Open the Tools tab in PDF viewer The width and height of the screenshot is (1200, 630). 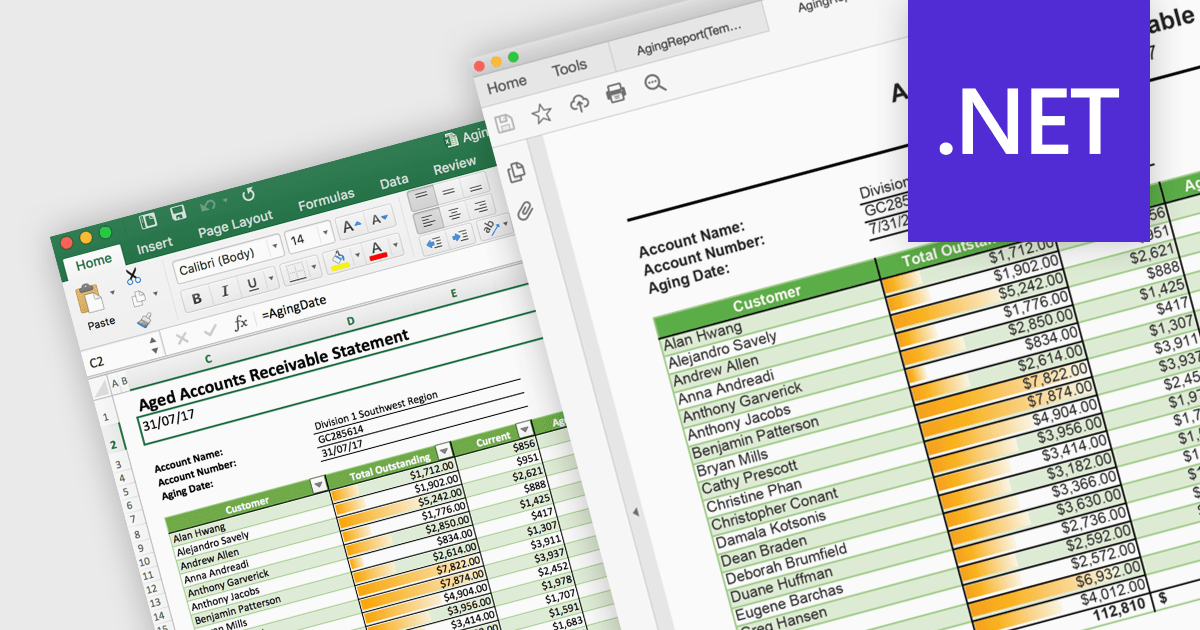[x=569, y=67]
